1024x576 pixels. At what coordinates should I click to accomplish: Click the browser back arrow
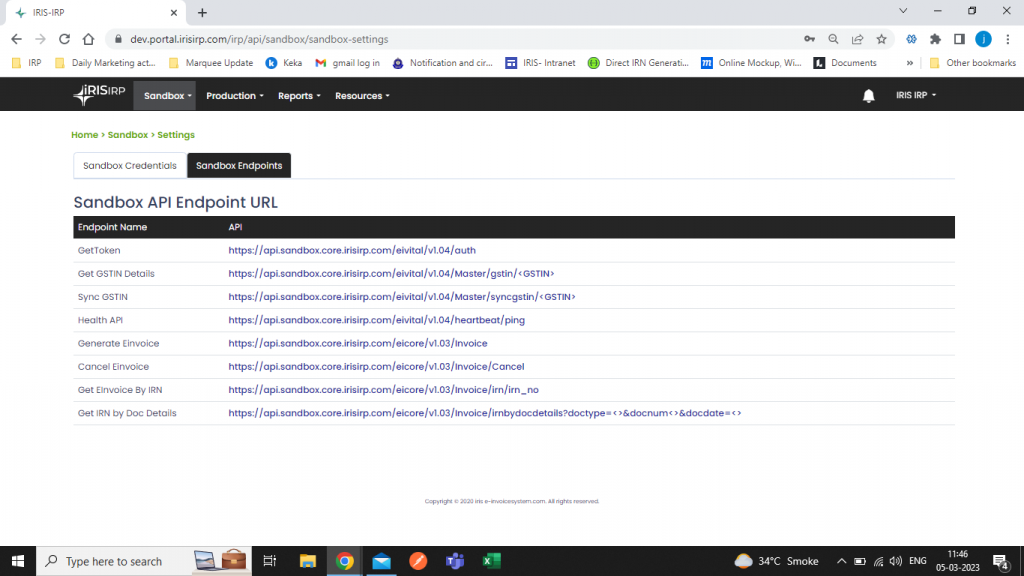[17, 38]
